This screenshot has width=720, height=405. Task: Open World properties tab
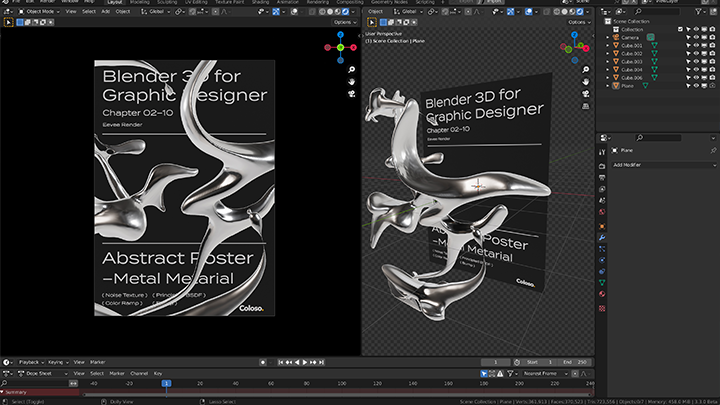click(x=602, y=212)
